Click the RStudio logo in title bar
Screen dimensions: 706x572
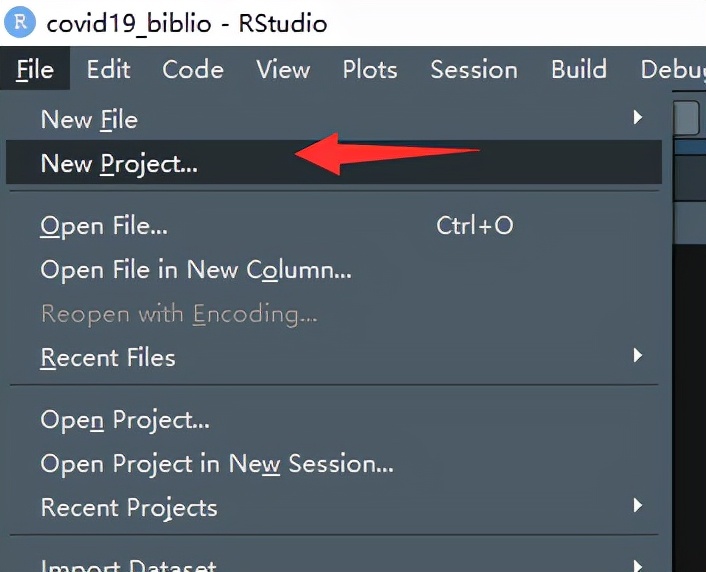point(20,21)
